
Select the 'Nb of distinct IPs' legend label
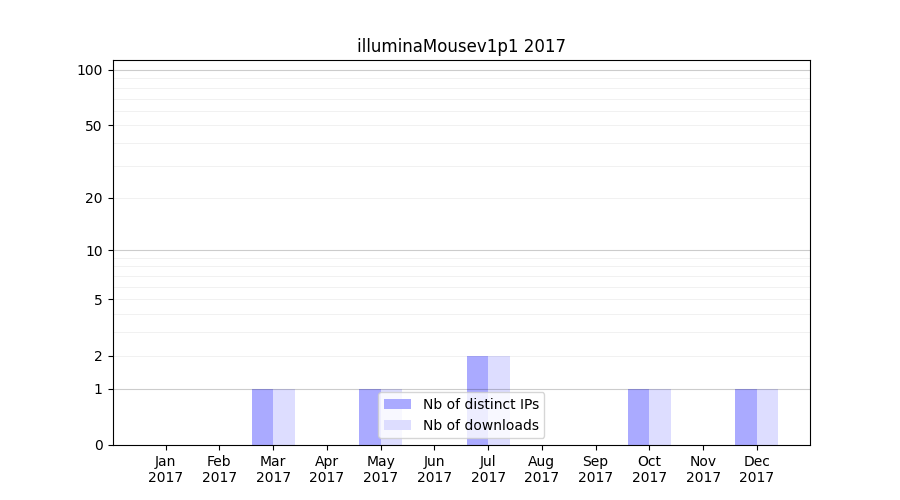pyautogui.click(x=480, y=404)
